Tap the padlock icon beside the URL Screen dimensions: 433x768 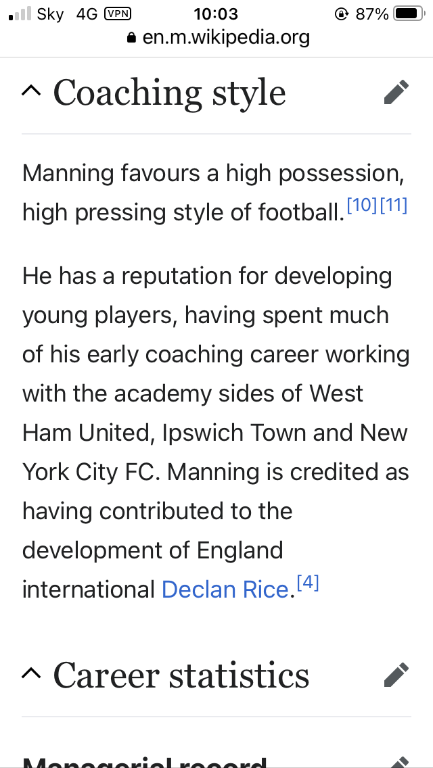(x=131, y=38)
